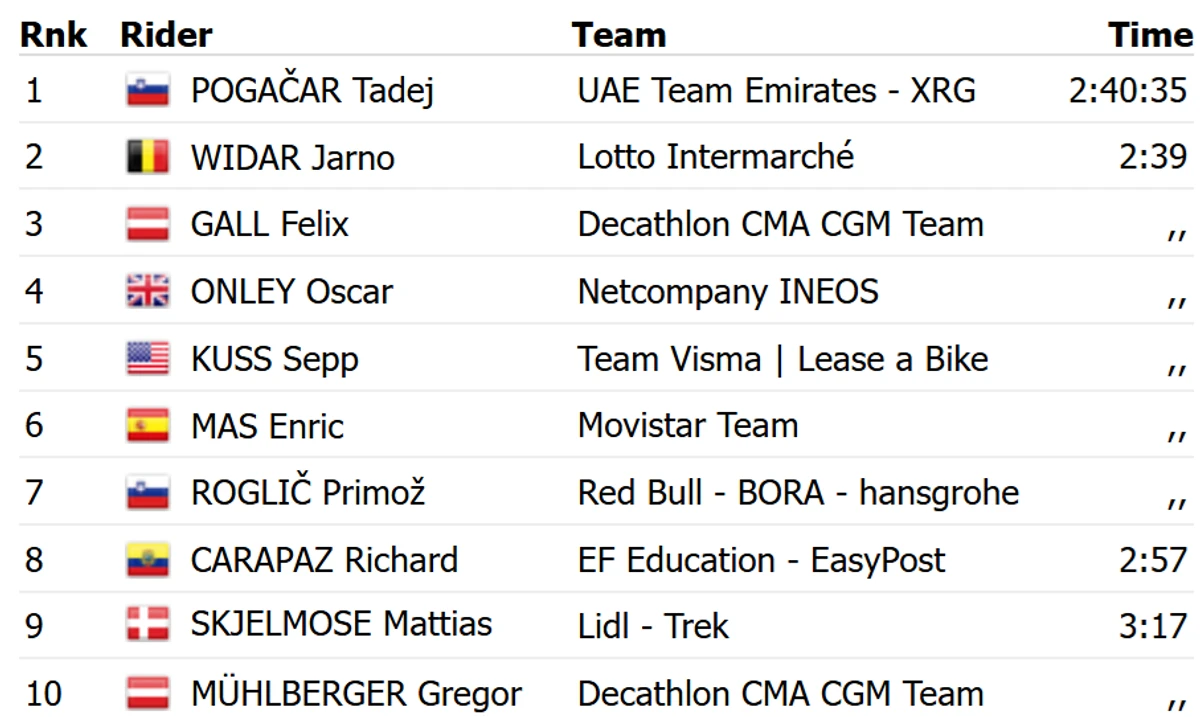Click the Team column header
This screenshot has height=717, width=1200.
point(619,35)
